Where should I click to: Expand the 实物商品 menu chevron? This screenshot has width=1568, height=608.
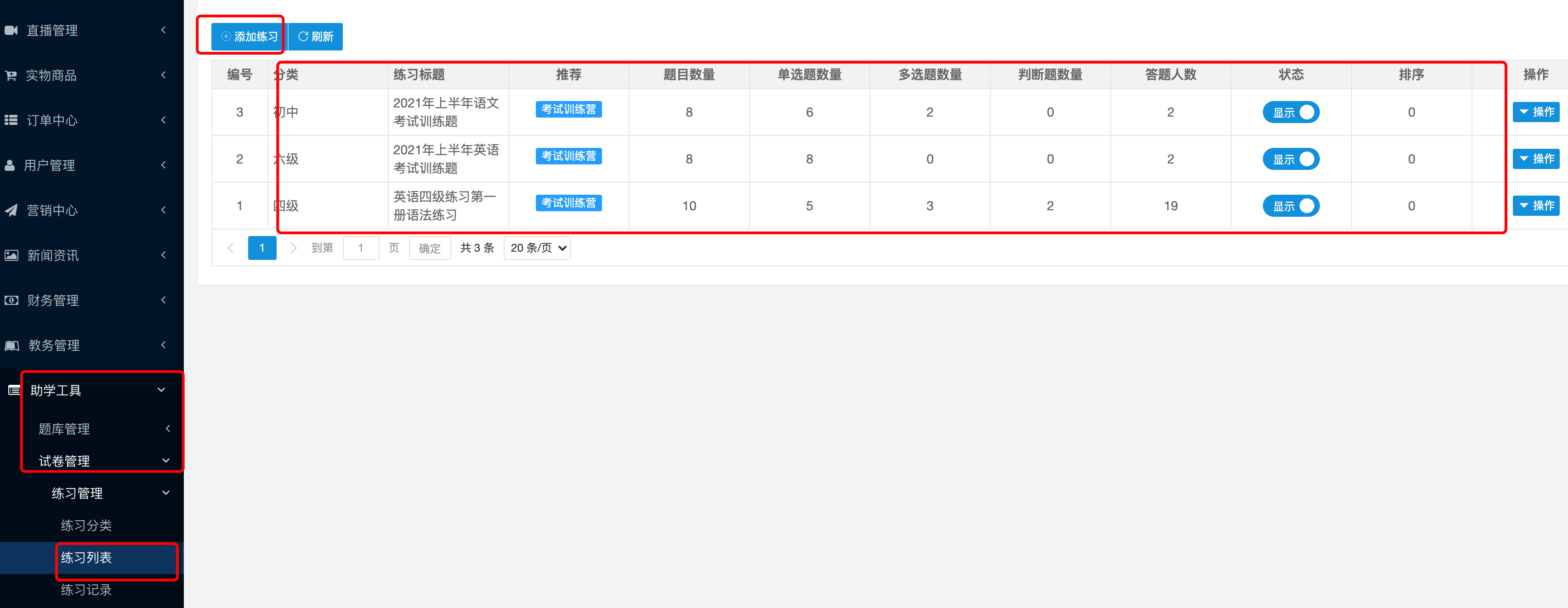coord(163,75)
